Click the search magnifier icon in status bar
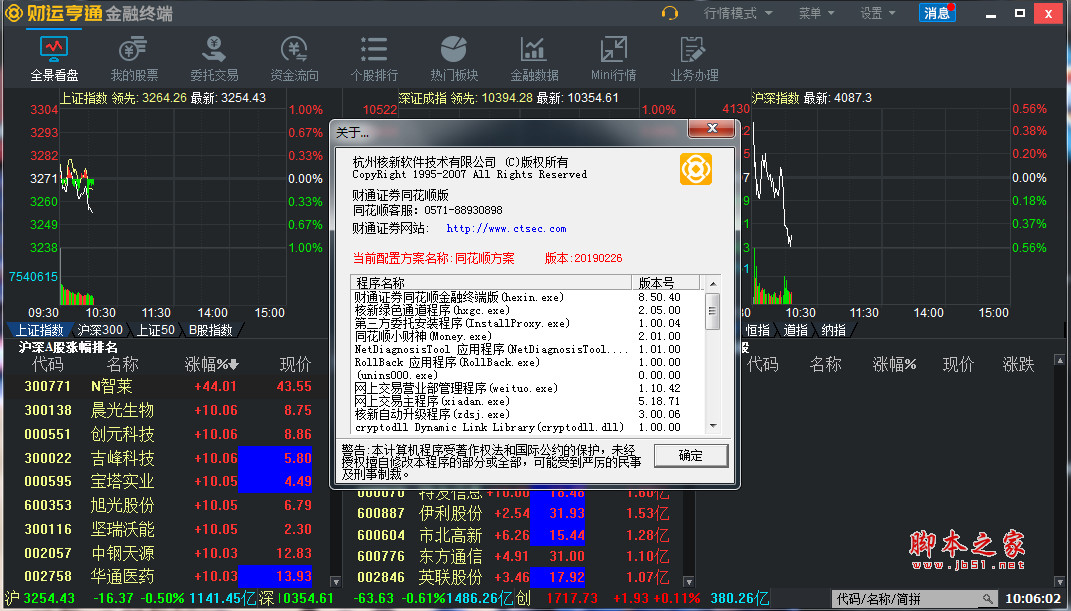This screenshot has width=1071, height=611. 988,599
